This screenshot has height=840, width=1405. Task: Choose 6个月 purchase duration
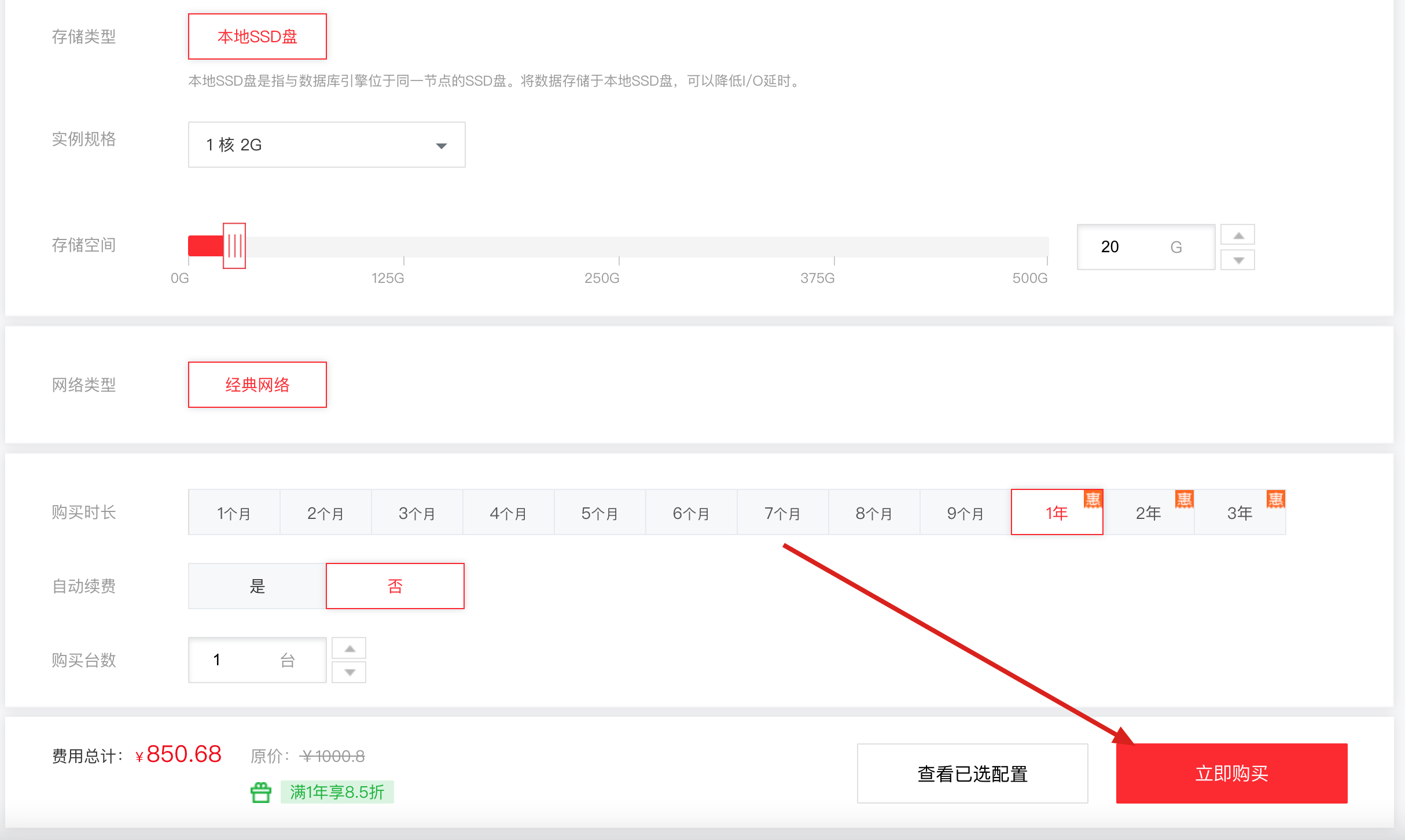click(692, 513)
